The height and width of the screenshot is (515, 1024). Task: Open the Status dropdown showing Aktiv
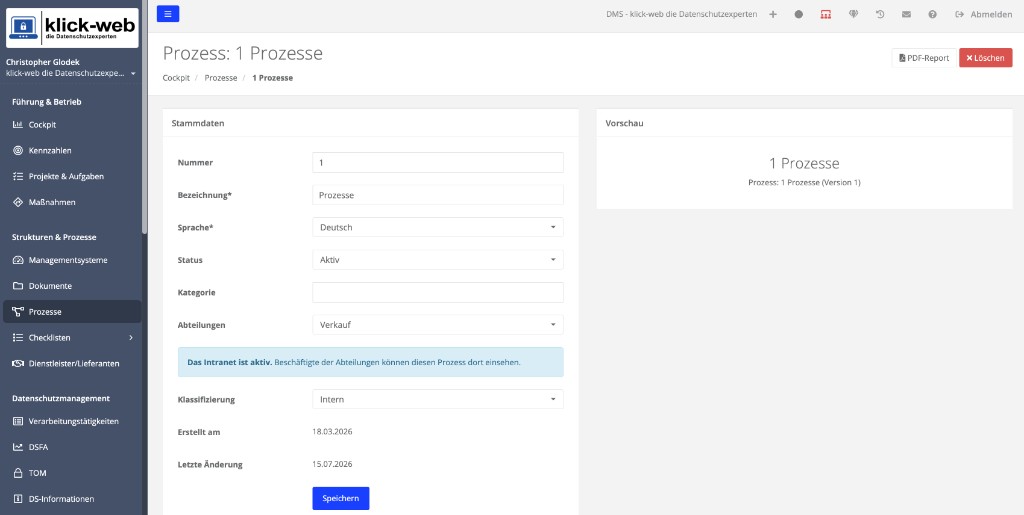(x=438, y=260)
